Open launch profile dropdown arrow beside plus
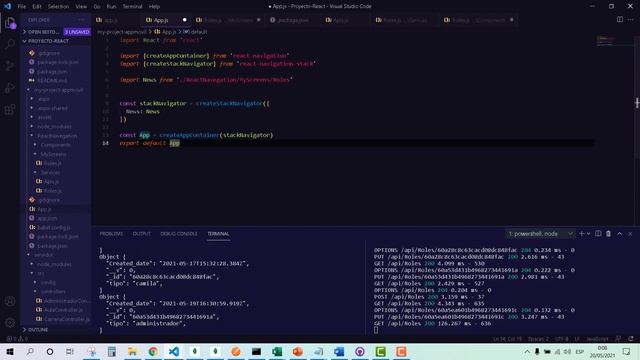The height and width of the screenshot is (360, 640). coord(589,233)
